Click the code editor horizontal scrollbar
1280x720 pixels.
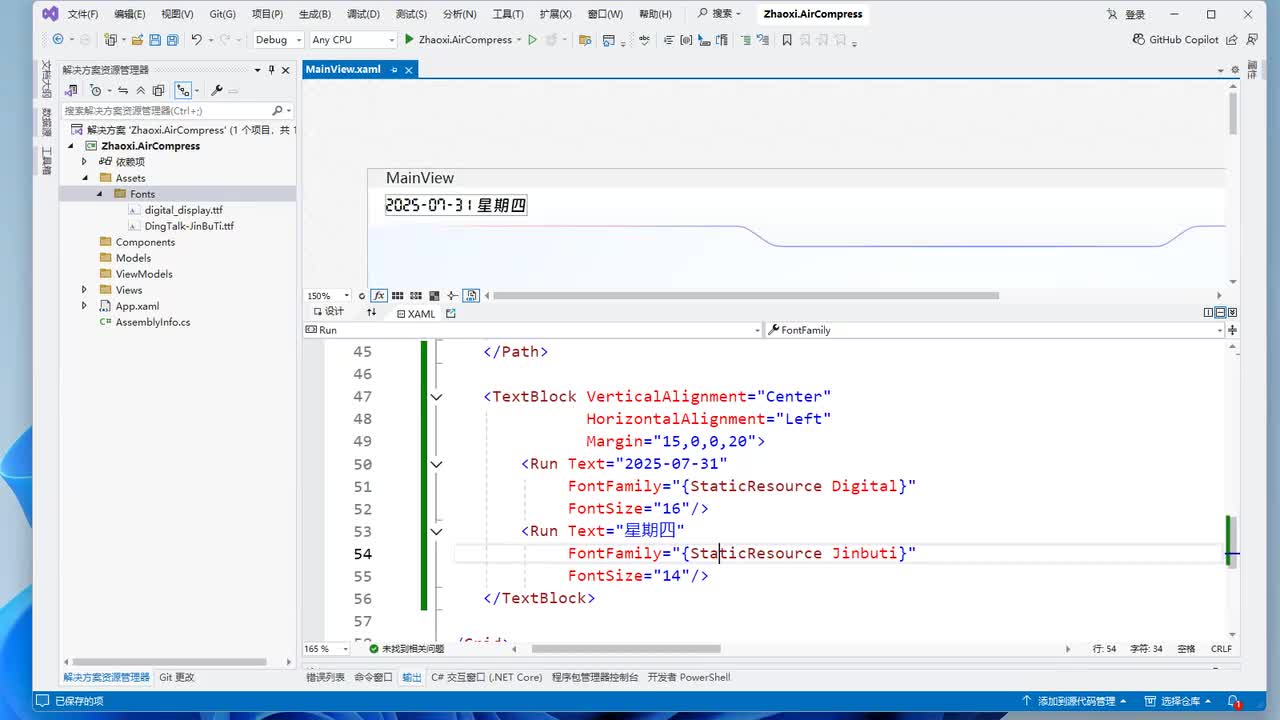pyautogui.click(x=625, y=649)
